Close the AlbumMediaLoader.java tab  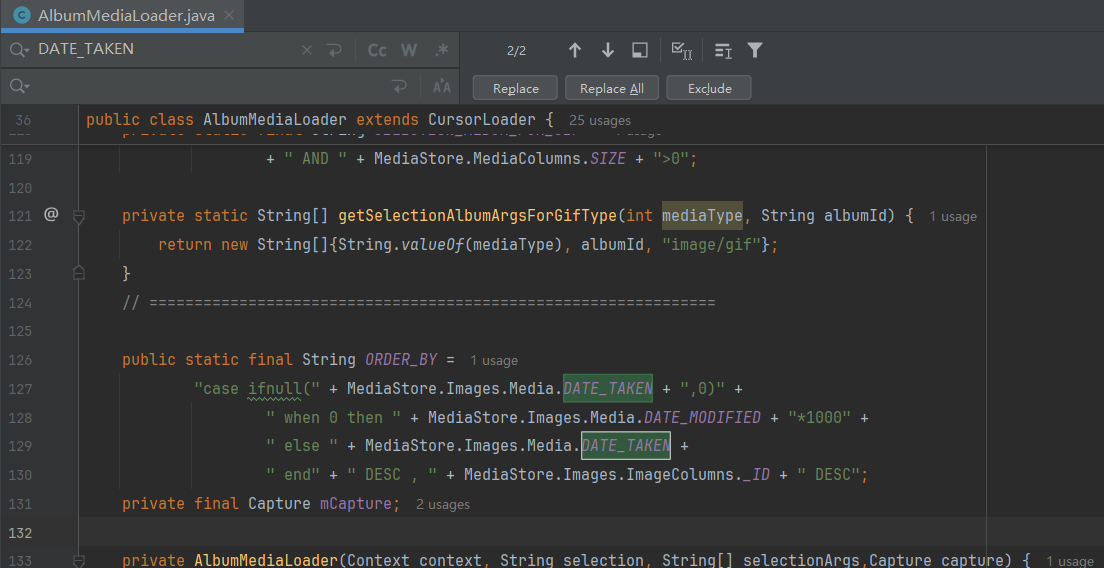pos(228,15)
